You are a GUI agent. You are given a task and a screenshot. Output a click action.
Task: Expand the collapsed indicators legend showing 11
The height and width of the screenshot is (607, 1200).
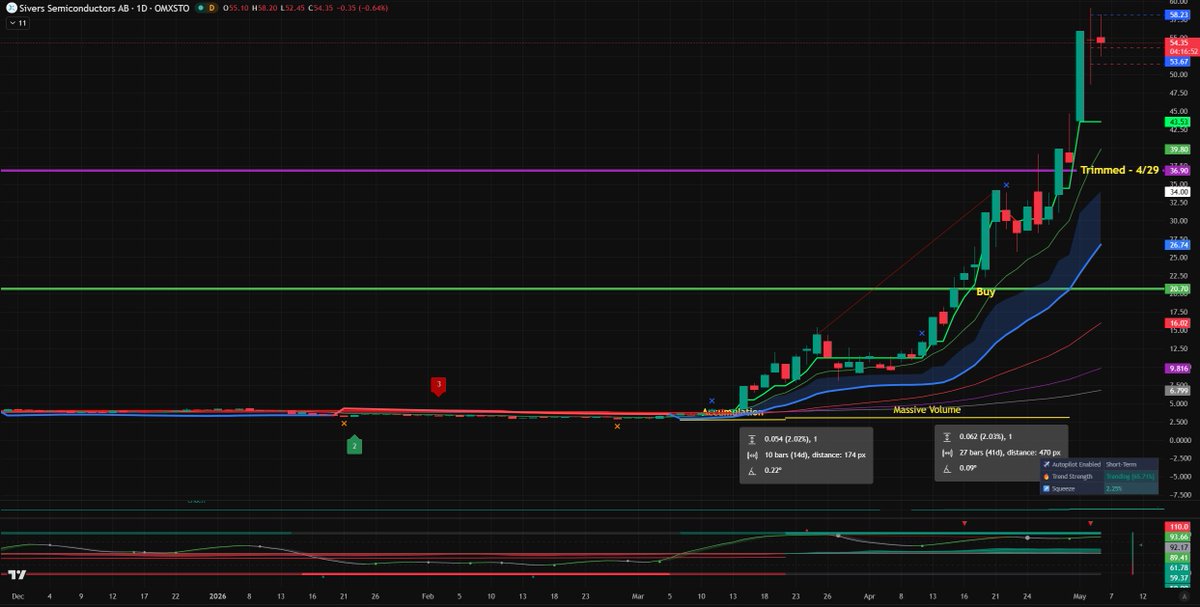pyautogui.click(x=19, y=22)
